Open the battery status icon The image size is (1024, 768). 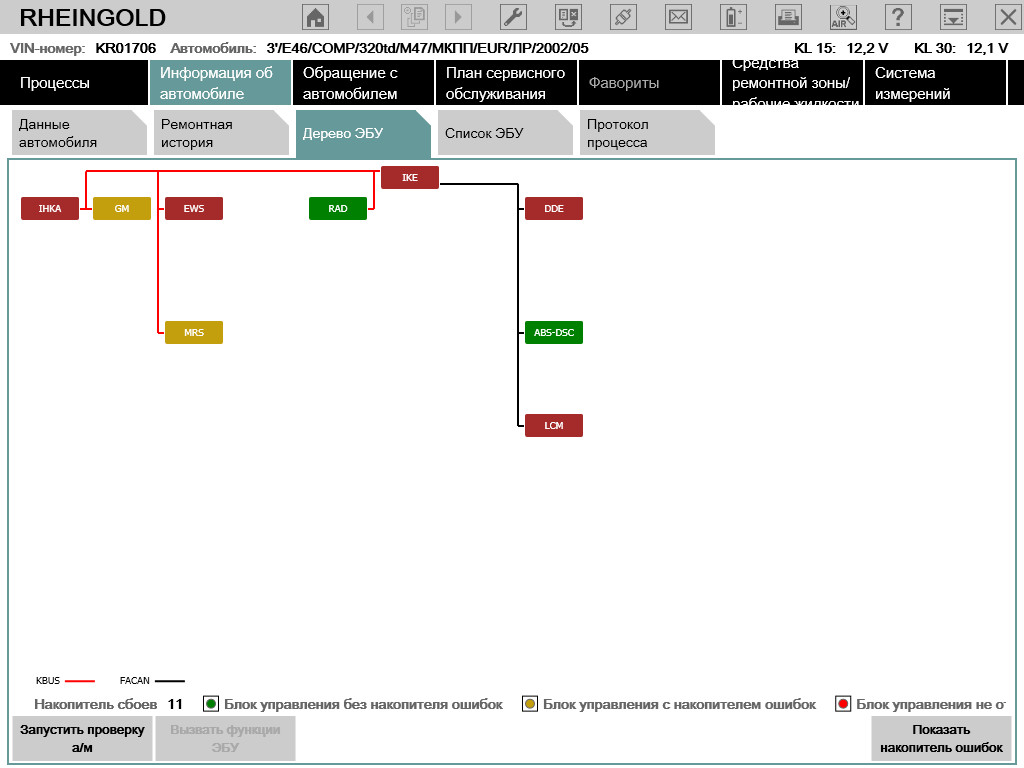pyautogui.click(x=733, y=17)
